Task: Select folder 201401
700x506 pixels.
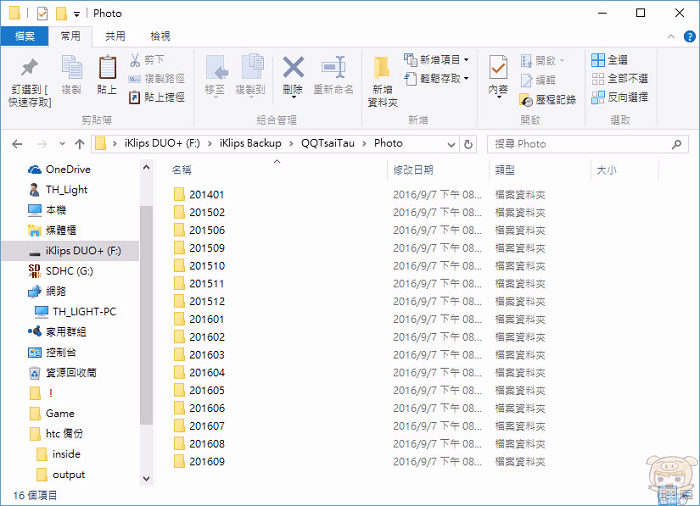Action: tap(199, 195)
